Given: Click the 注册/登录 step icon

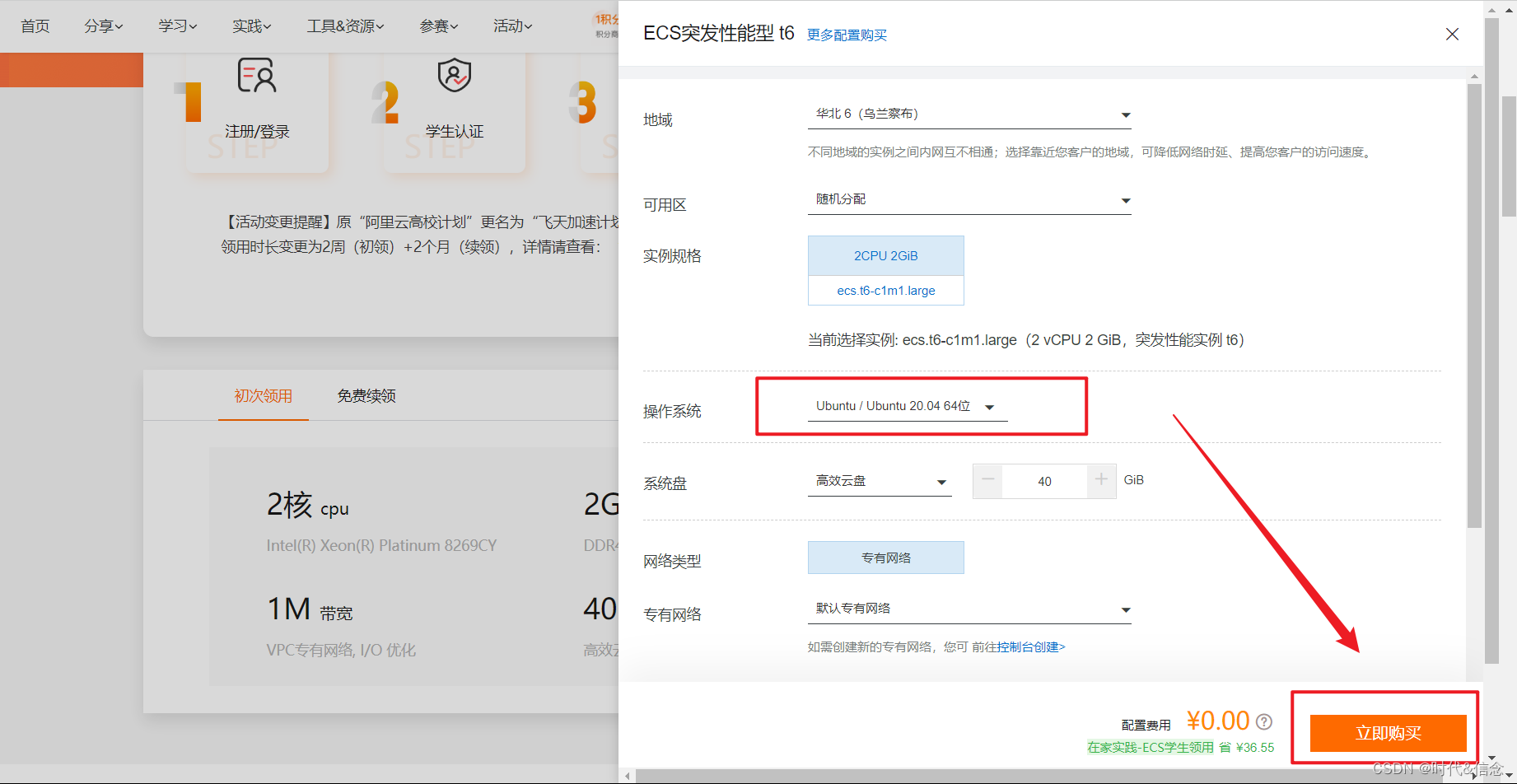Looking at the screenshot, I should [x=257, y=75].
